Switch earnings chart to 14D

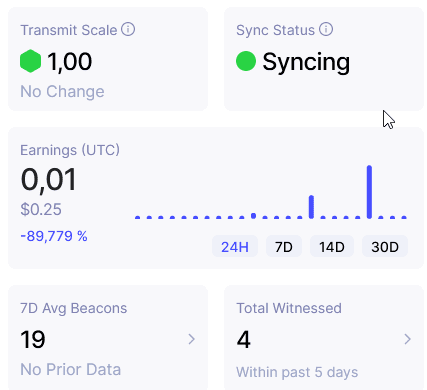pyautogui.click(x=332, y=247)
